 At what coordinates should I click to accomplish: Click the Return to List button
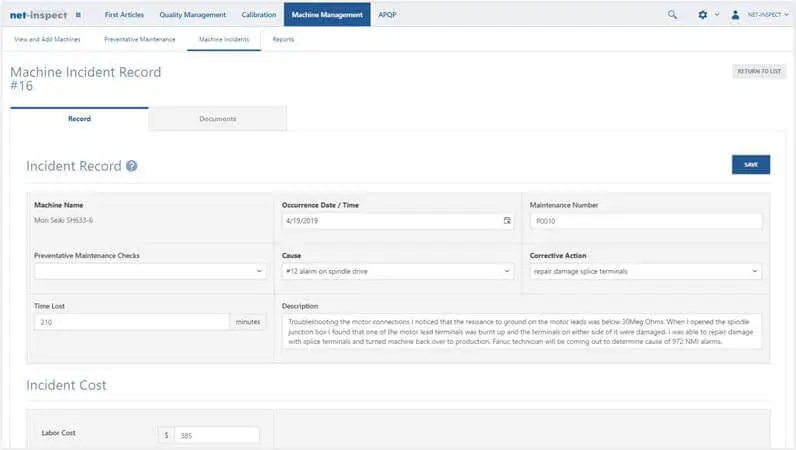[x=759, y=71]
